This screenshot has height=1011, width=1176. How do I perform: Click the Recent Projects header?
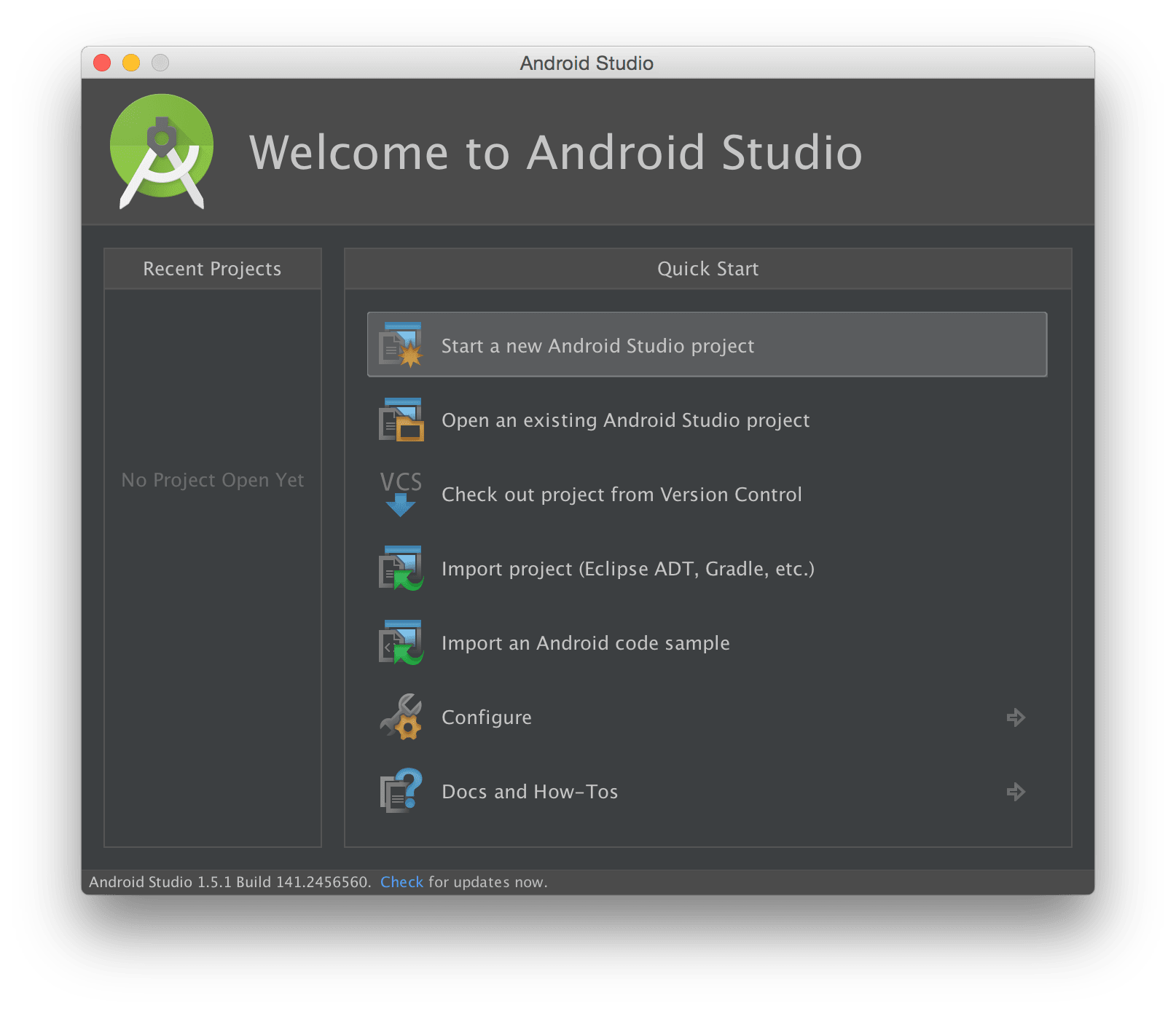(x=212, y=269)
